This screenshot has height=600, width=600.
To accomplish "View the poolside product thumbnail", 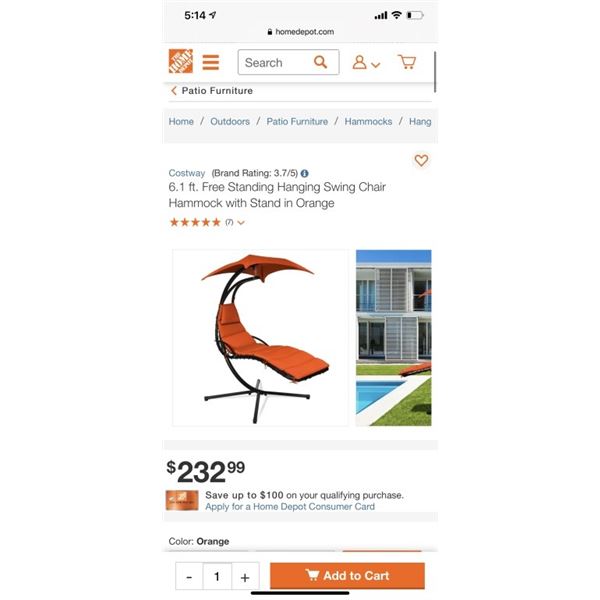I will (393, 338).
